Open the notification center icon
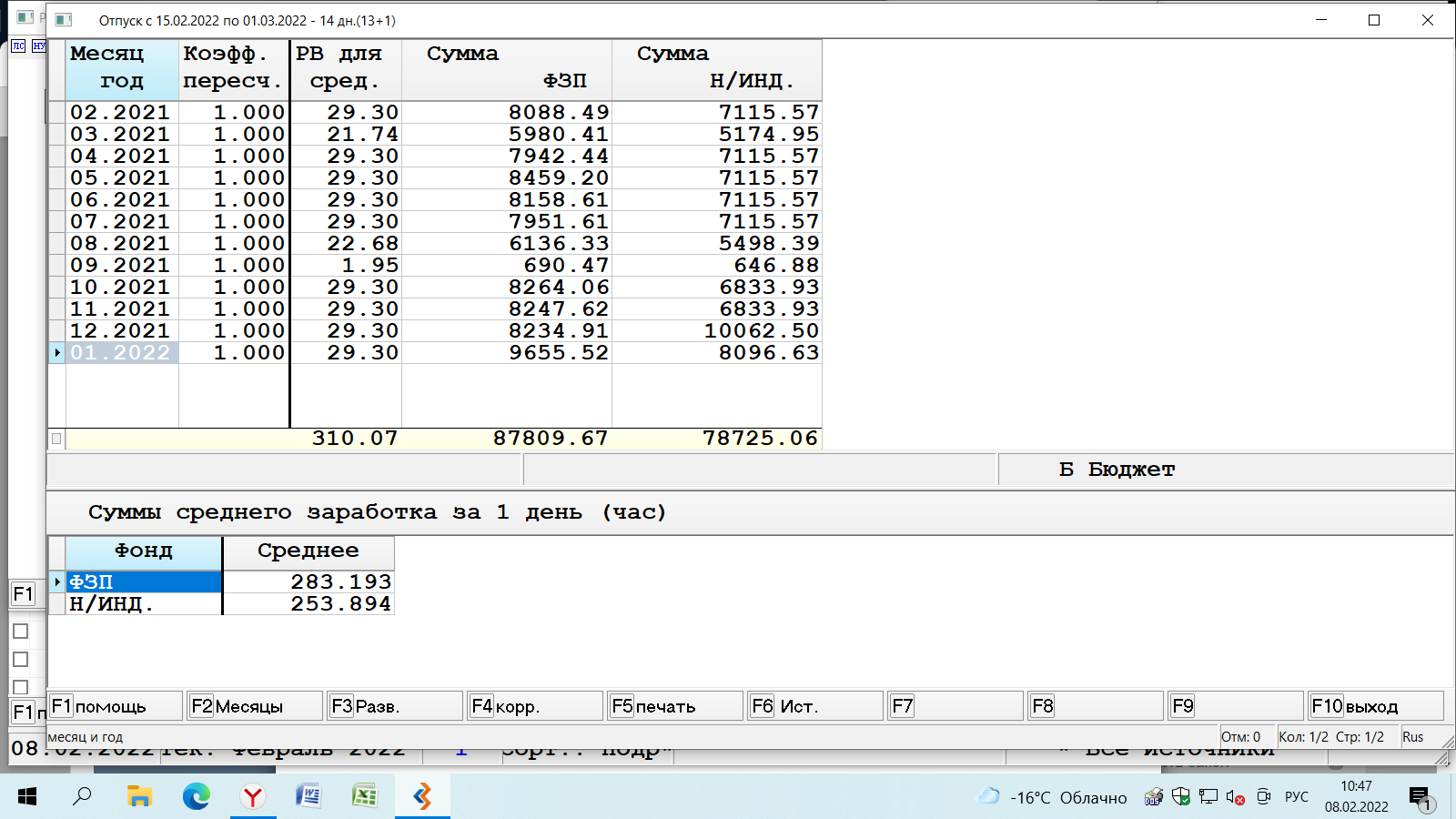This screenshot has width=1456, height=819. pyautogui.click(x=1421, y=799)
